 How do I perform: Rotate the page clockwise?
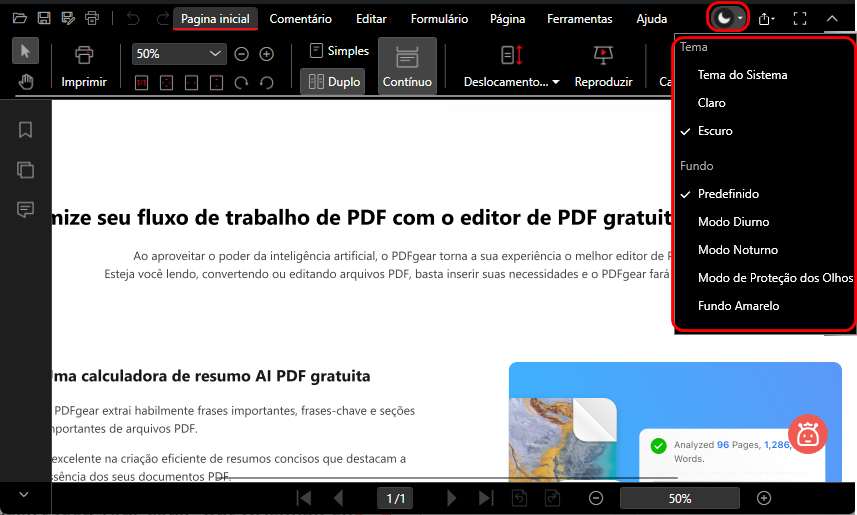tap(241, 83)
